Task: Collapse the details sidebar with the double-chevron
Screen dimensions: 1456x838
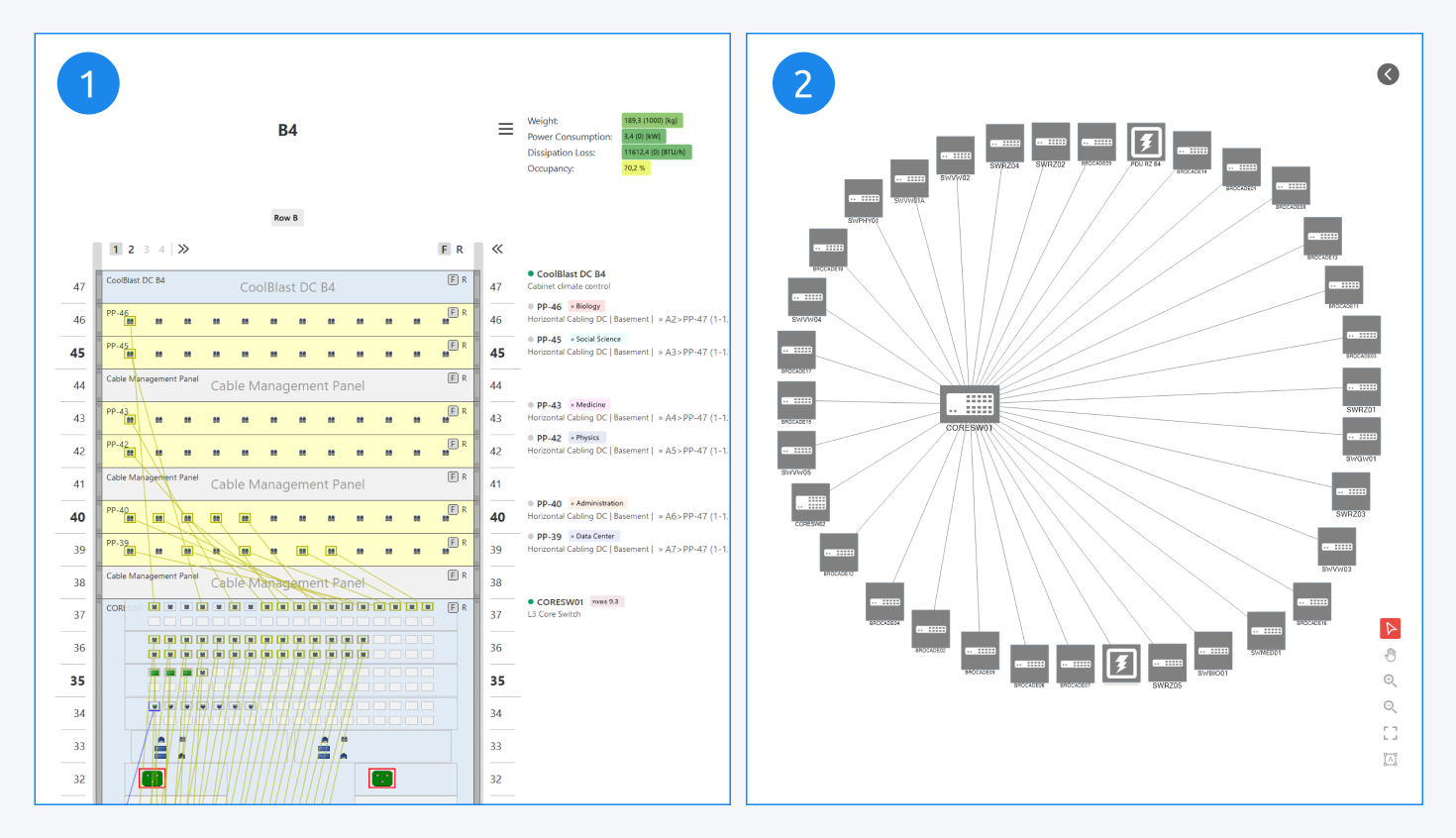Action: tap(497, 249)
